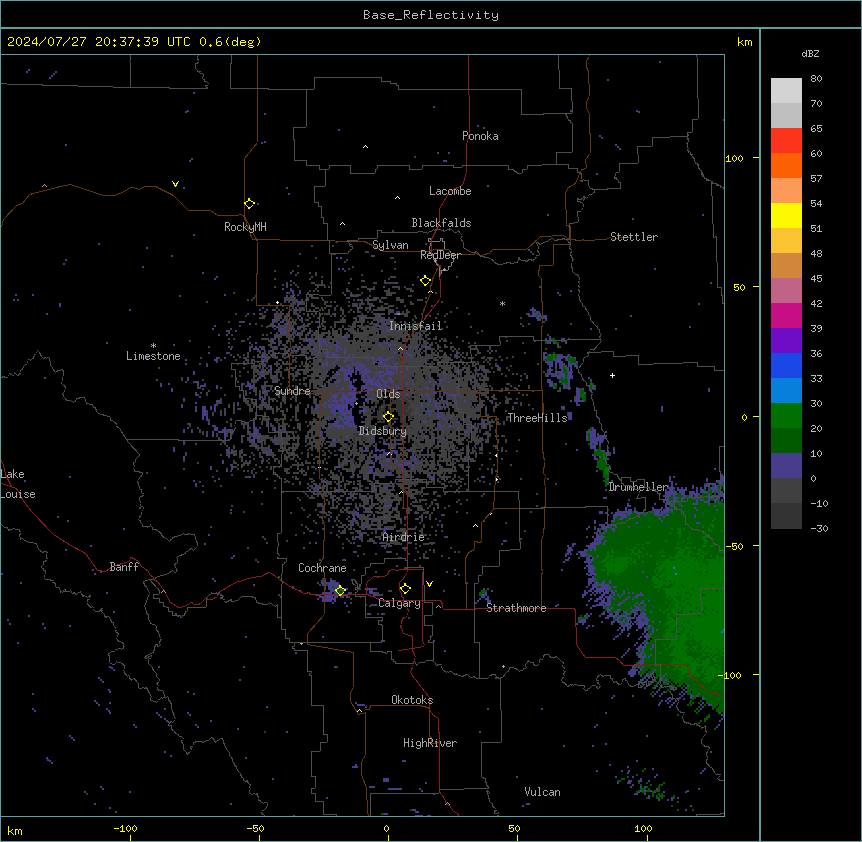Click the asterisk marker above Limestone
Viewport: 862px width, 842px height.
pyautogui.click(x=153, y=346)
